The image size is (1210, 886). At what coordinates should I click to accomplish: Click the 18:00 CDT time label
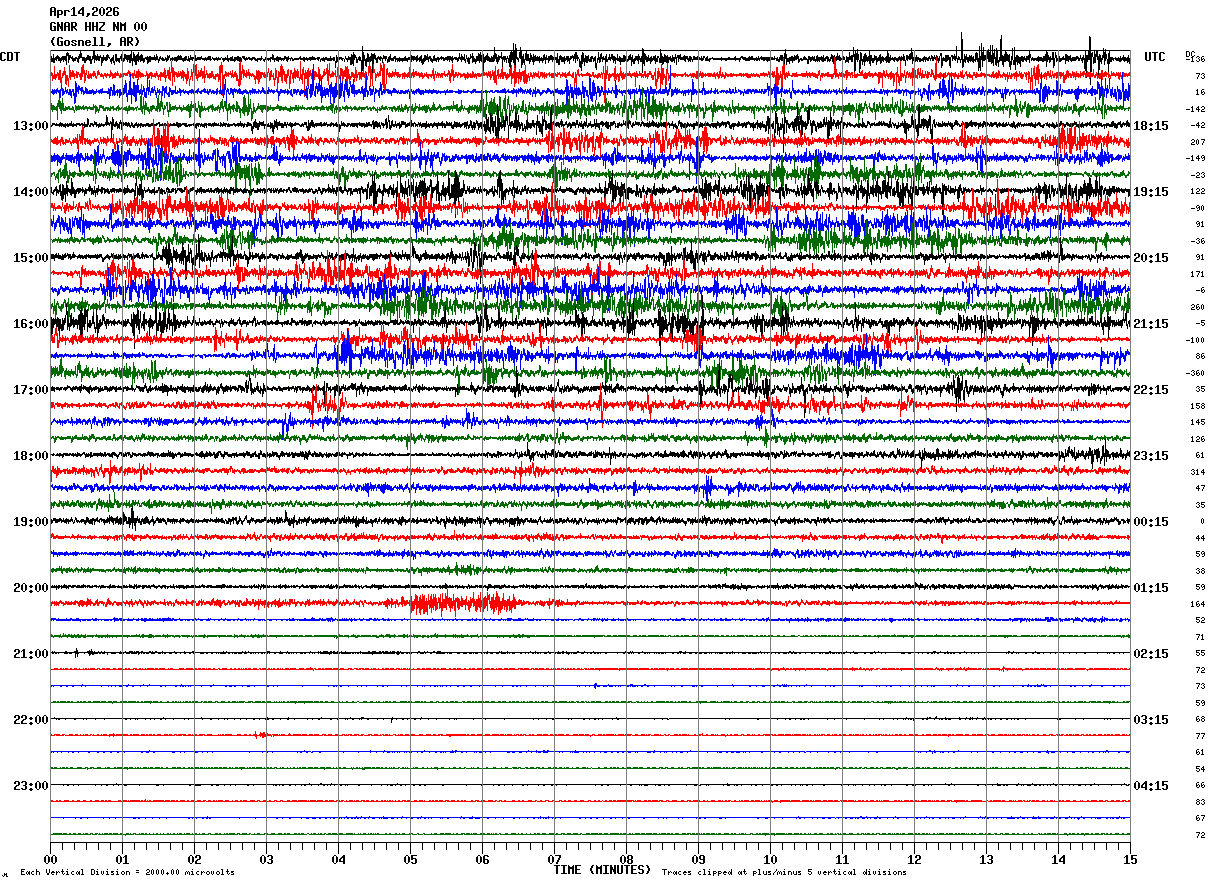pos(30,456)
